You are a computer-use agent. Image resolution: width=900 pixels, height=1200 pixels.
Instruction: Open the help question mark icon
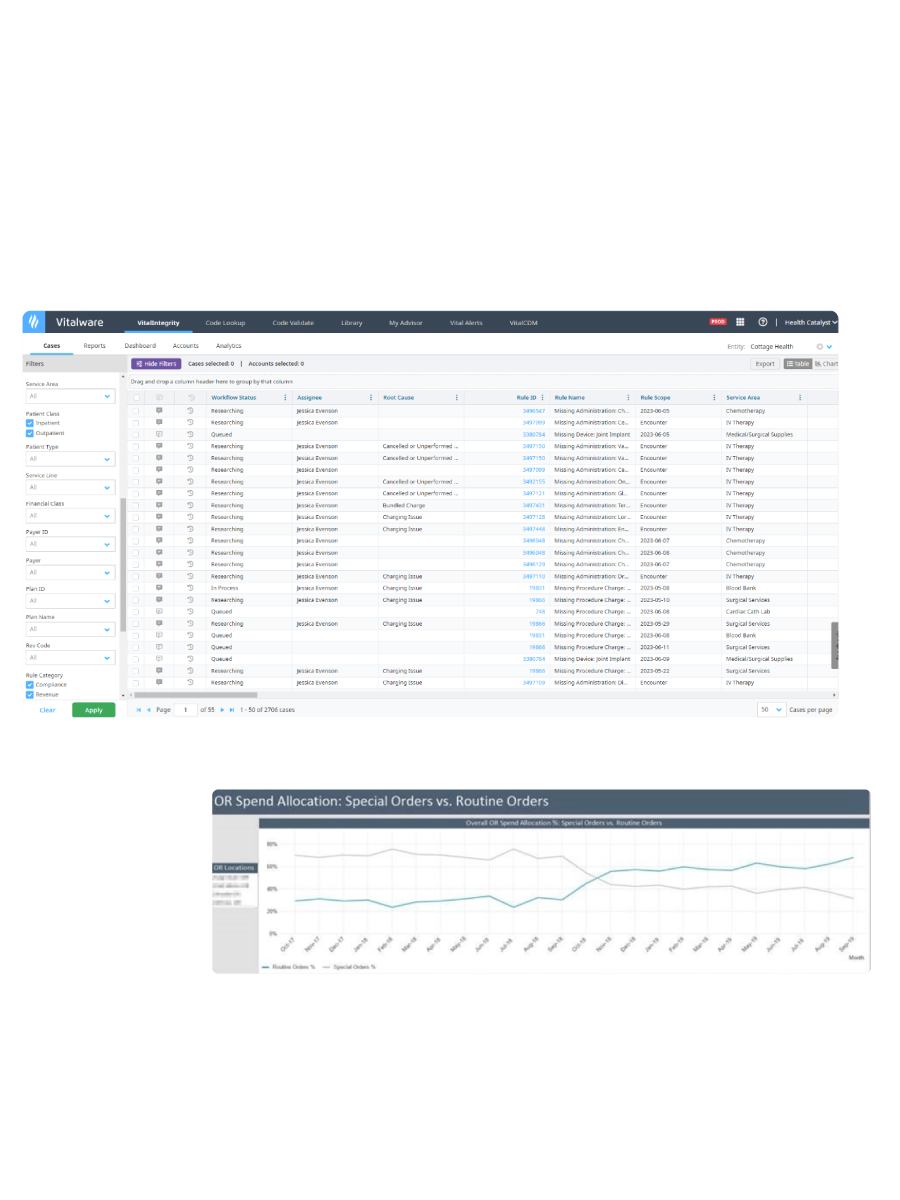[x=763, y=322]
